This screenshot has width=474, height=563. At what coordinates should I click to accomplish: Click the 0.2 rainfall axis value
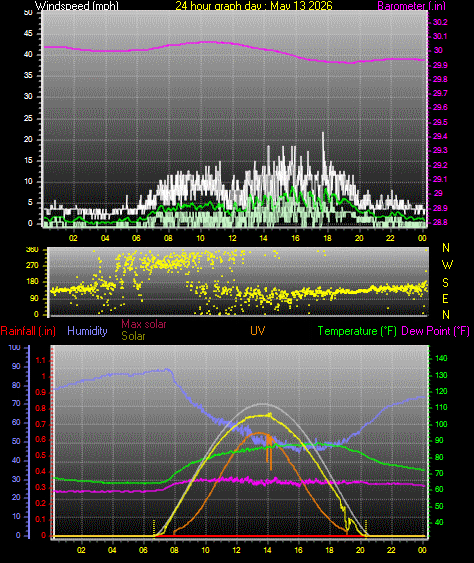point(41,503)
